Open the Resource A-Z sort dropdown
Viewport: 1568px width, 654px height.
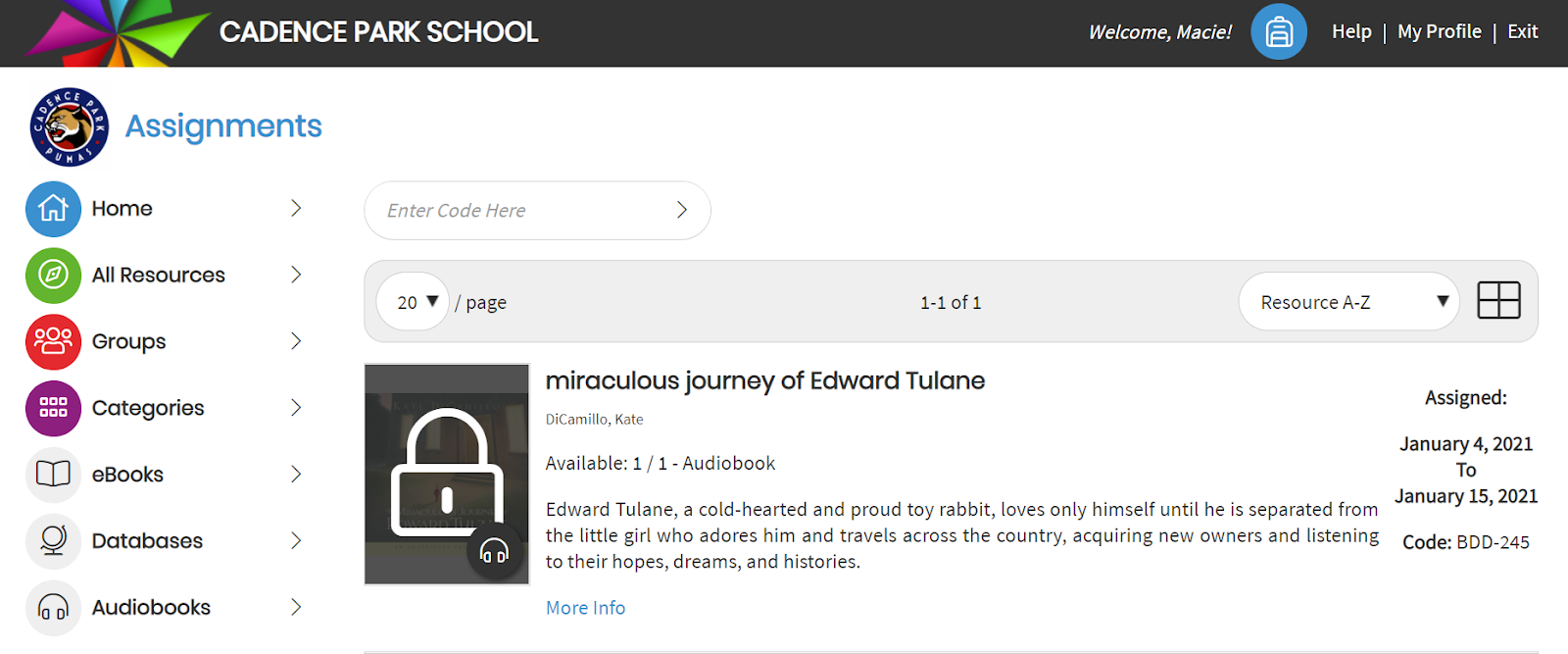click(1348, 302)
